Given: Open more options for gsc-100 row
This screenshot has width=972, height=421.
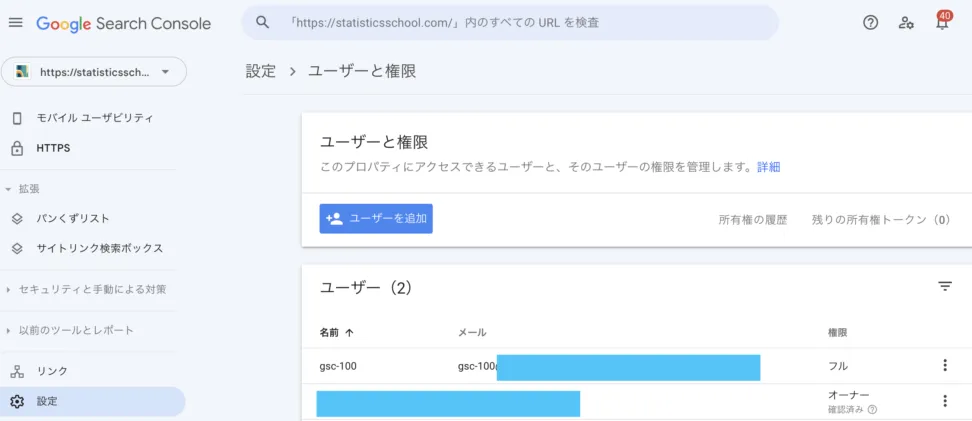Looking at the screenshot, I should pyautogui.click(x=945, y=365).
